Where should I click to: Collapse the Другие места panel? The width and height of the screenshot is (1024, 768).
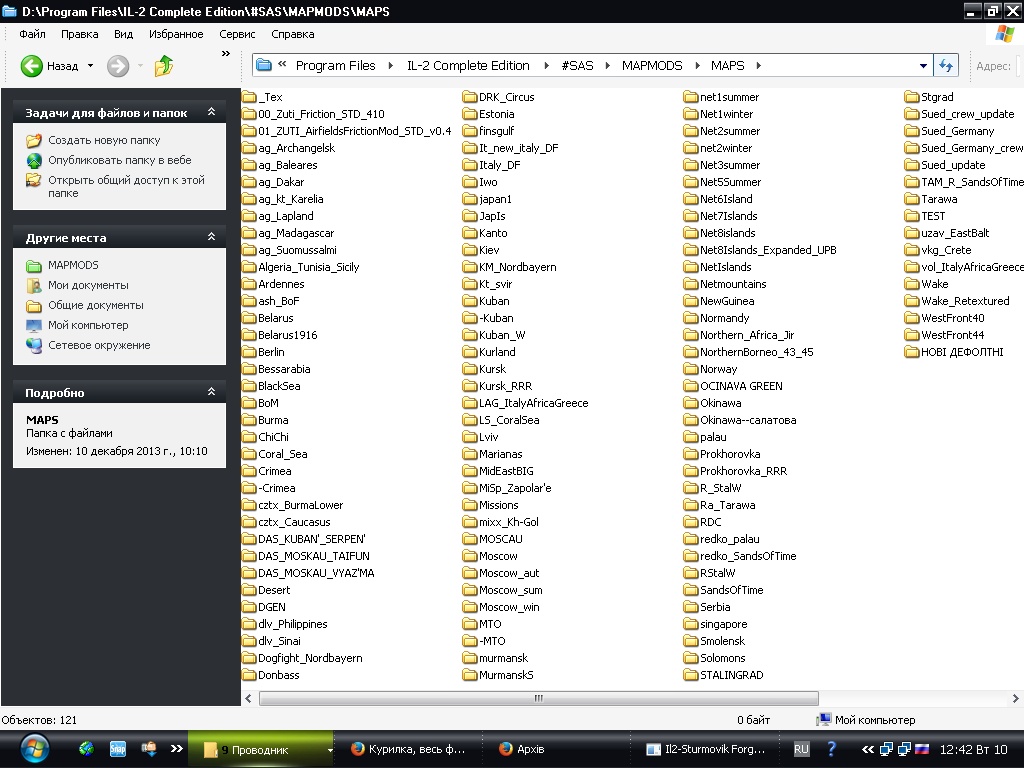tap(211, 237)
